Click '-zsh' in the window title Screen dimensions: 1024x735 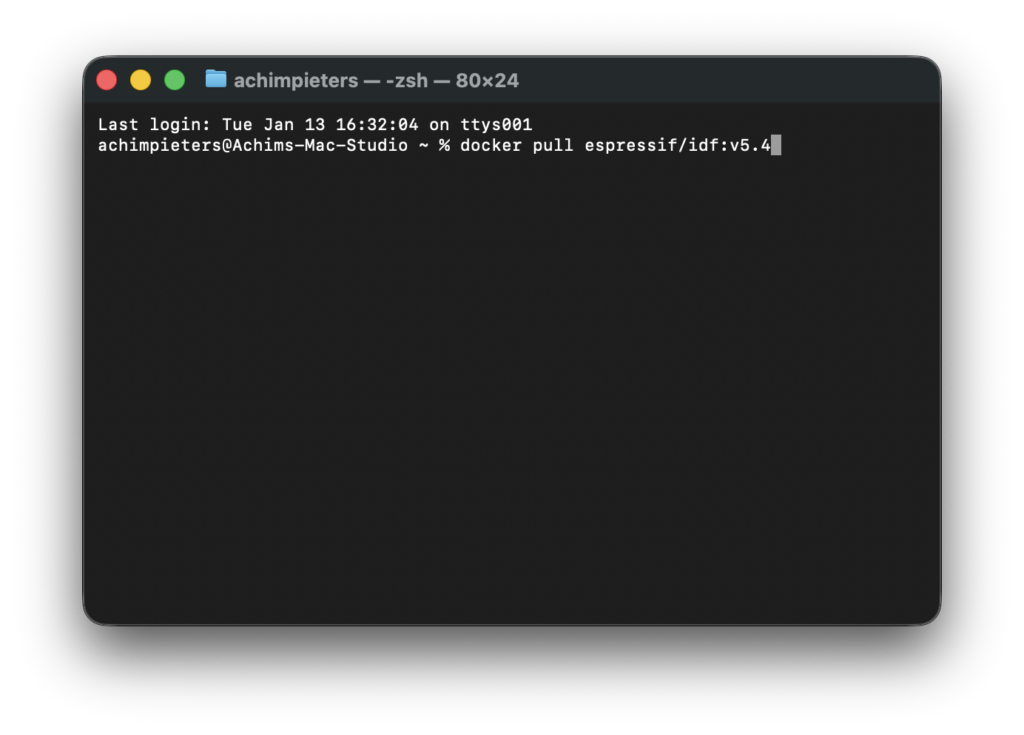coord(412,80)
